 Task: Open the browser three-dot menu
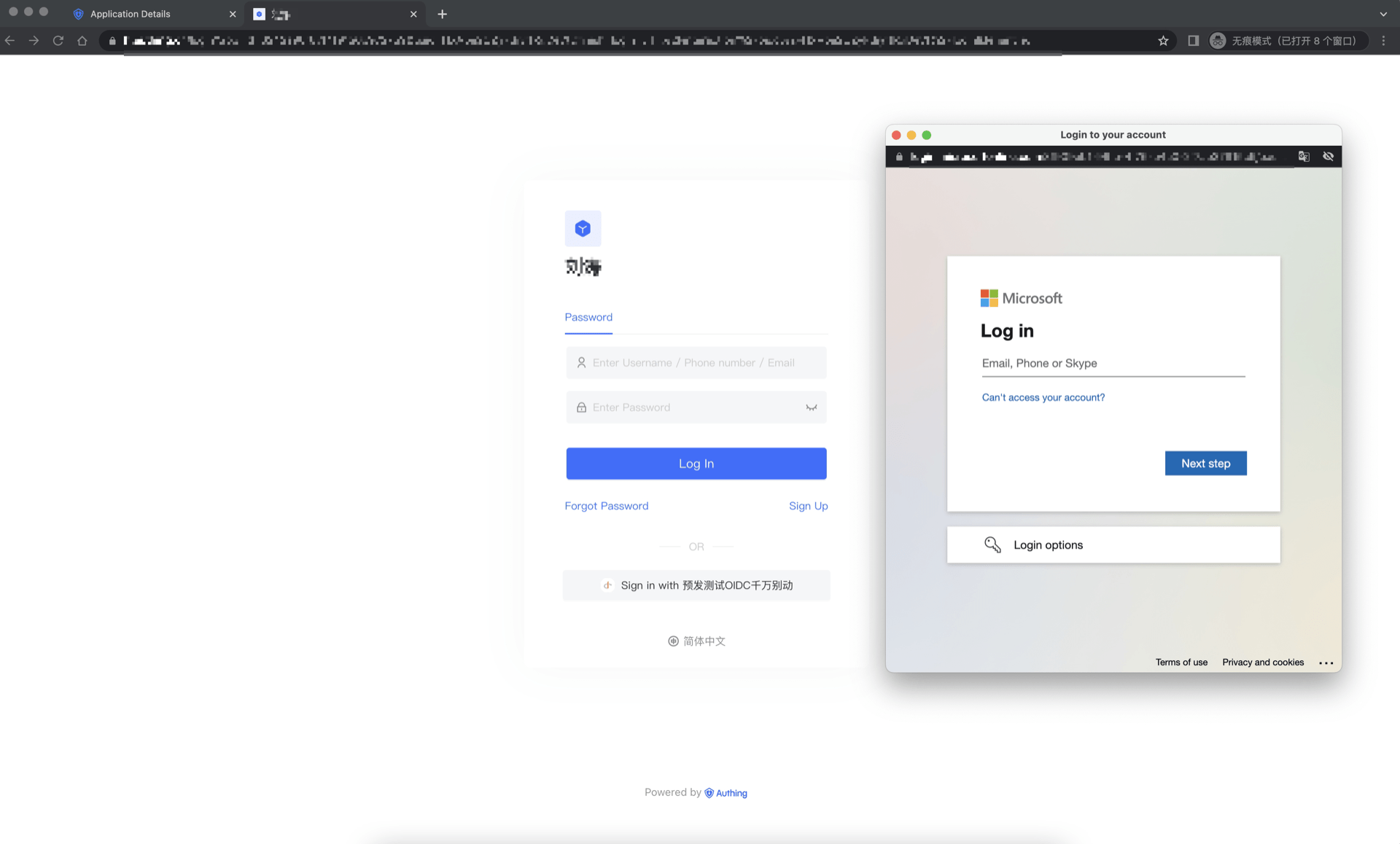tap(1383, 41)
